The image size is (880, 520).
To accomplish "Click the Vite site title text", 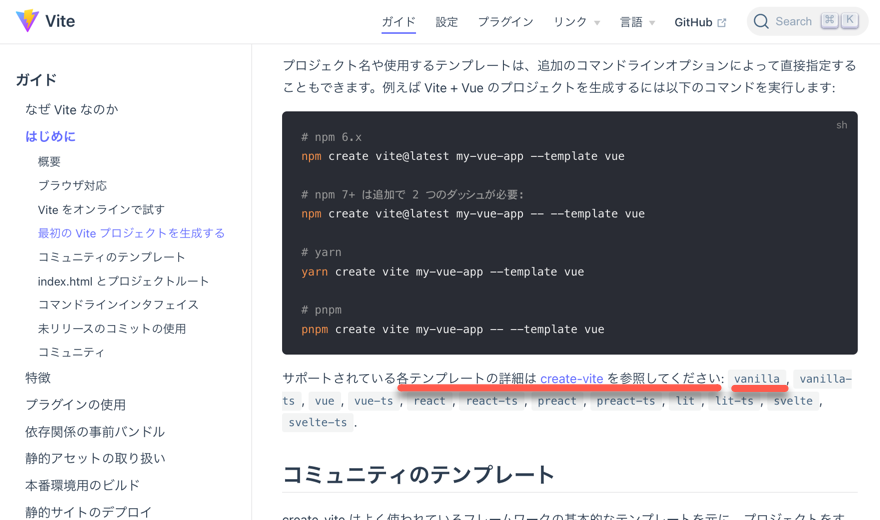I will click(x=60, y=21).
